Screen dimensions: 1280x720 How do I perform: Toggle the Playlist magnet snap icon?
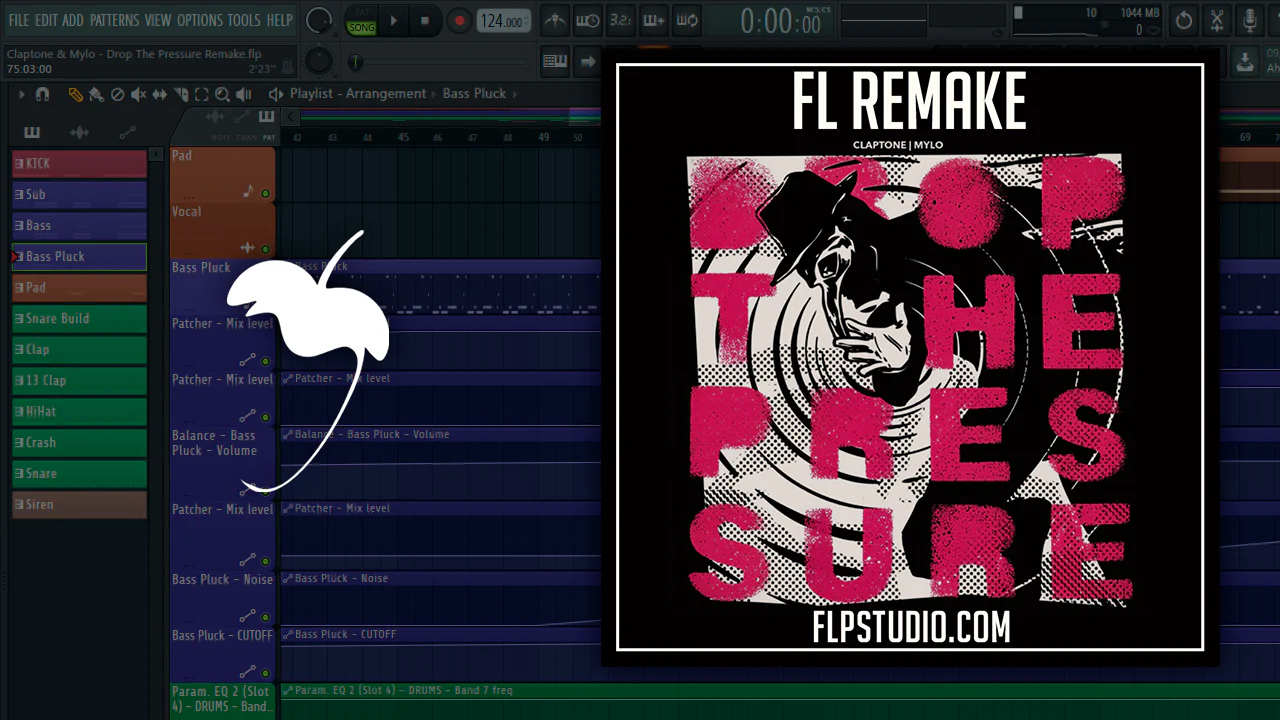42,94
